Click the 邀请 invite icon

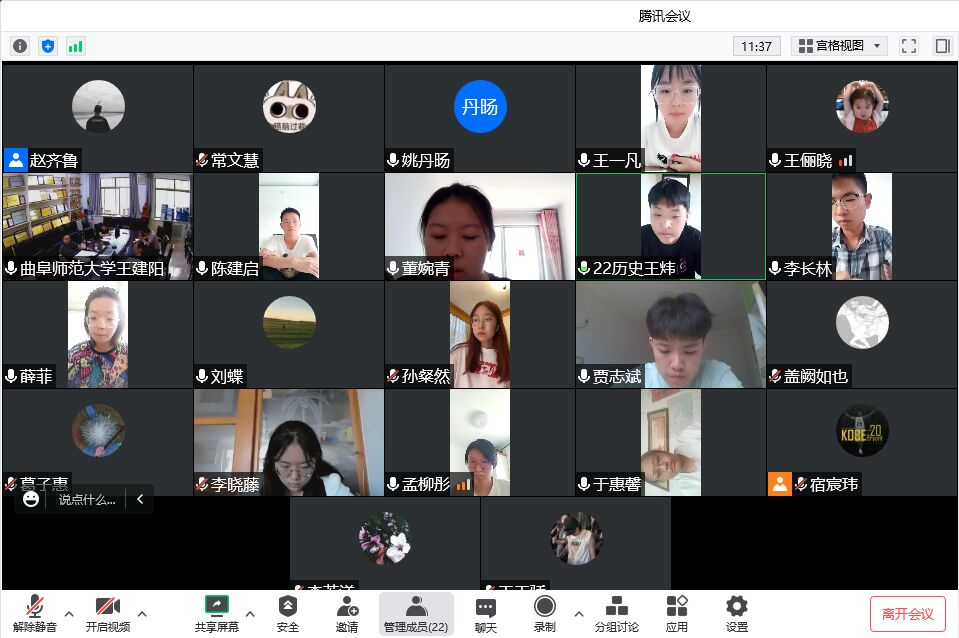pos(347,613)
